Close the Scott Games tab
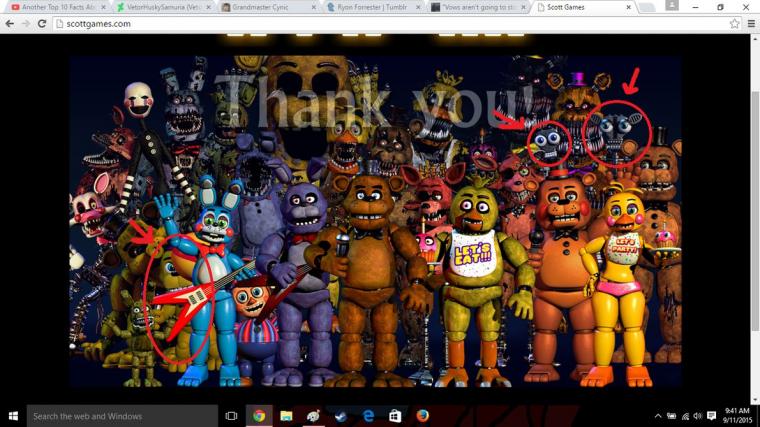This screenshot has height=427, width=760. point(629,7)
